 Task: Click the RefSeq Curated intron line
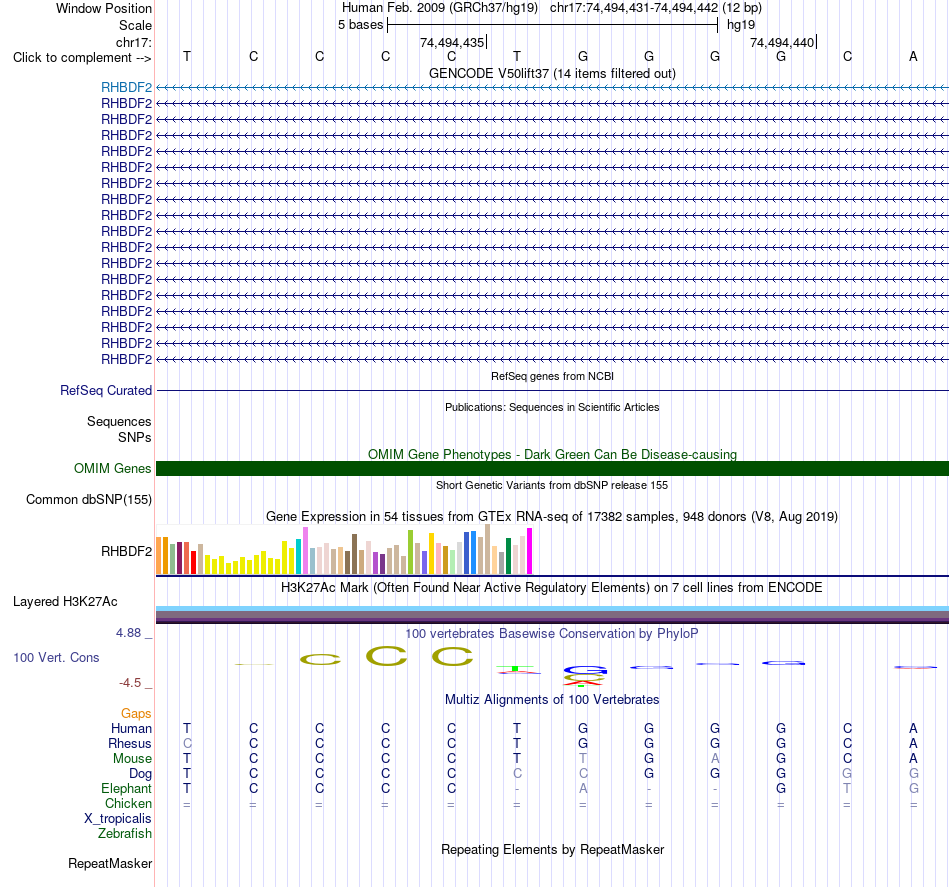(552, 391)
